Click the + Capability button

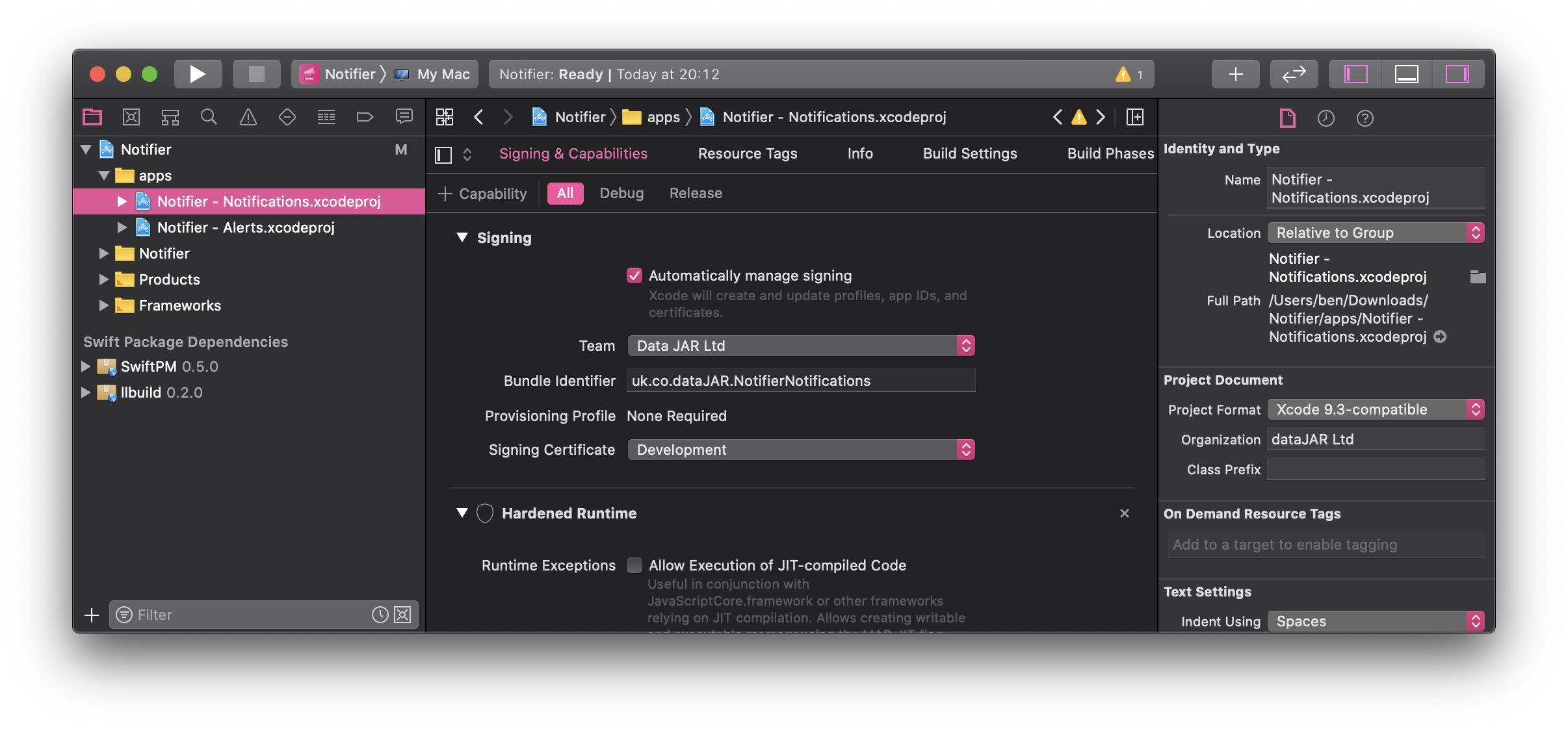click(x=482, y=194)
